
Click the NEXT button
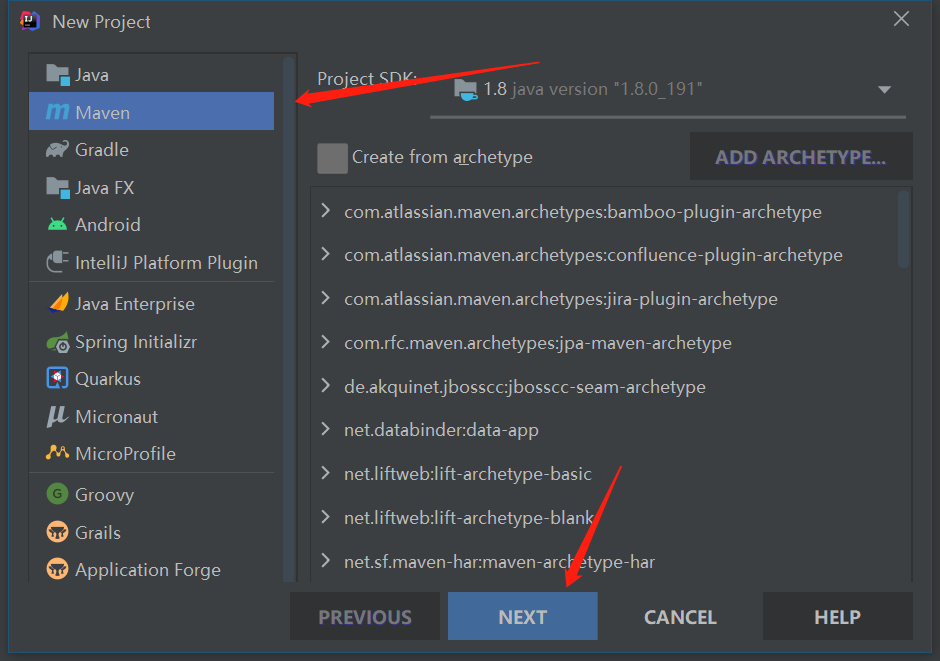point(523,617)
